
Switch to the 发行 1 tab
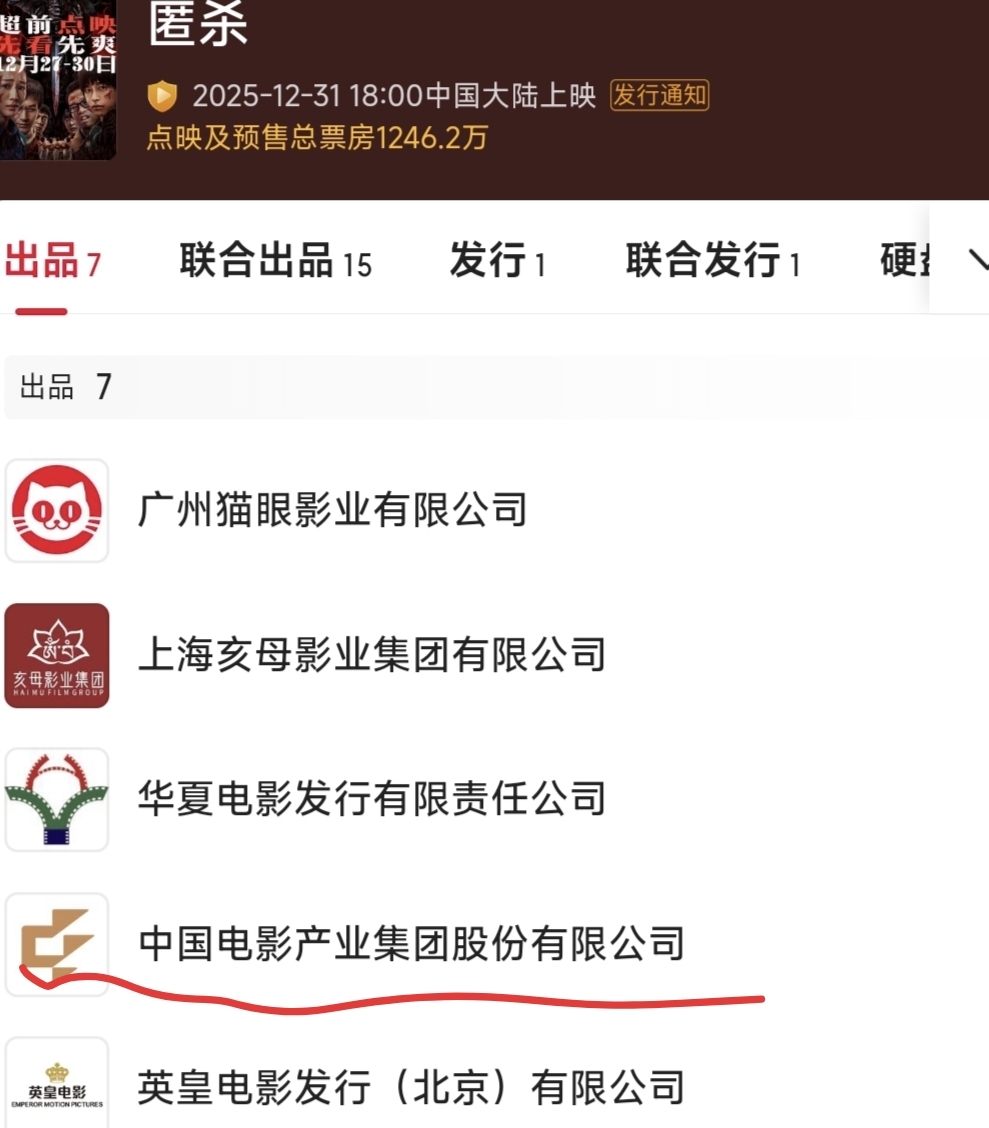click(x=498, y=260)
